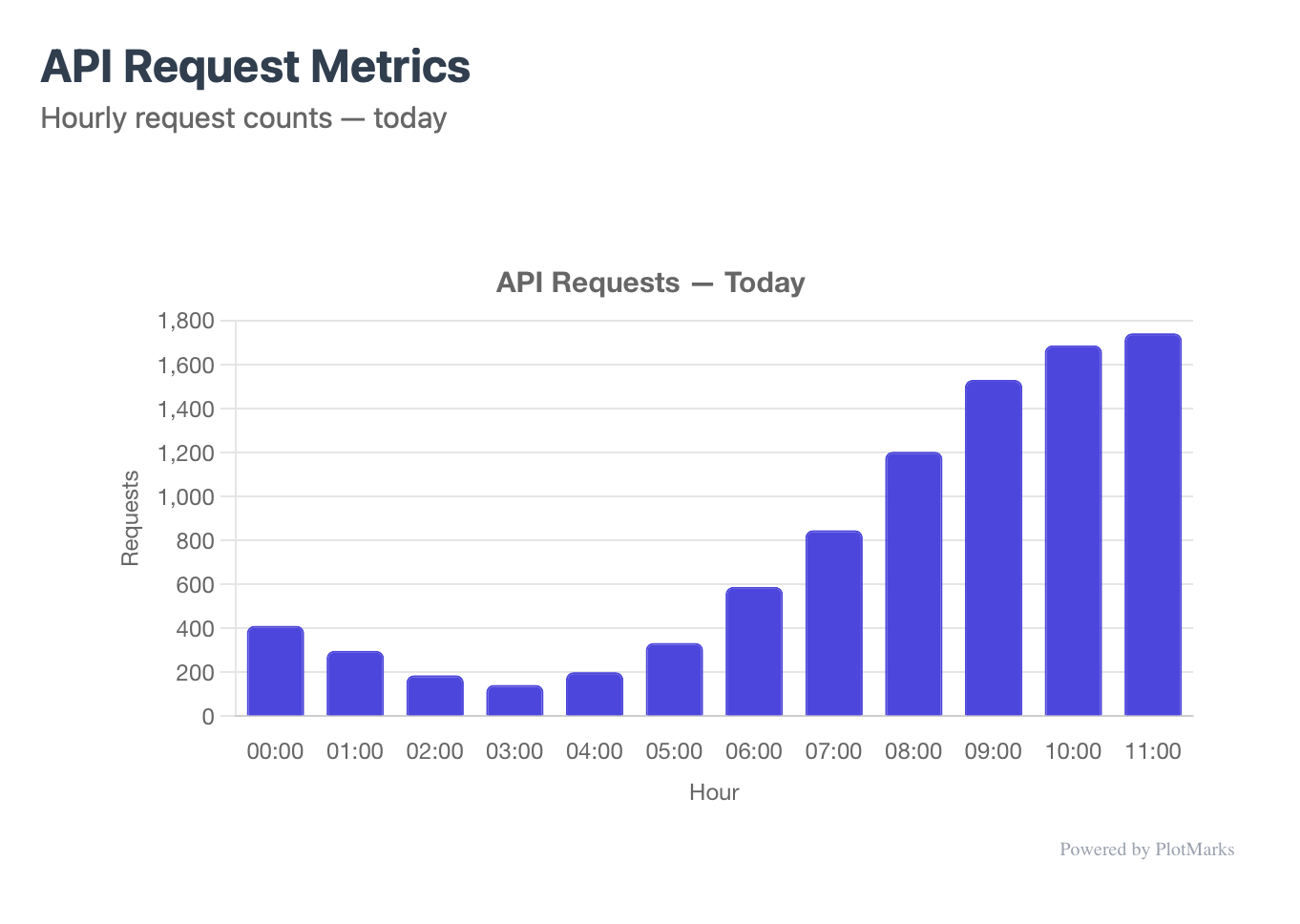Click the 06:00 x-axis label

[x=754, y=751]
